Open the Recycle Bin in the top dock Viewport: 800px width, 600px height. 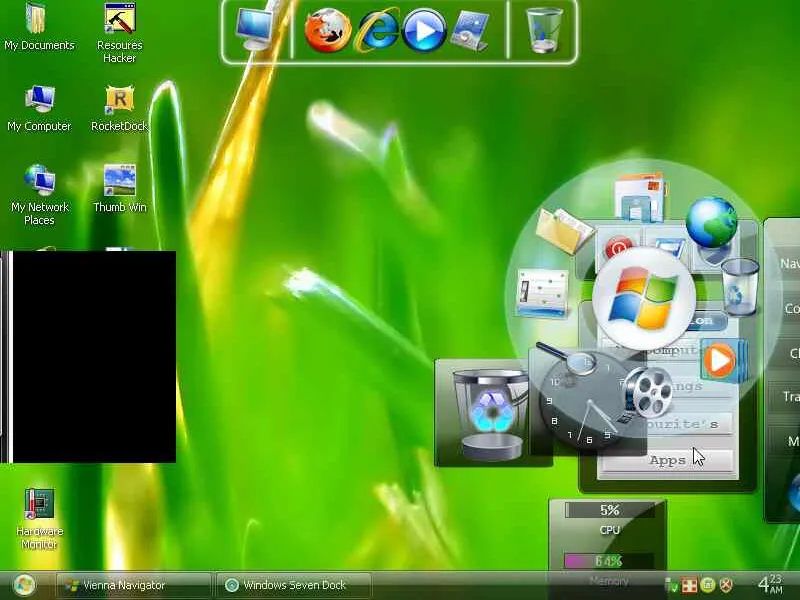[x=544, y=30]
